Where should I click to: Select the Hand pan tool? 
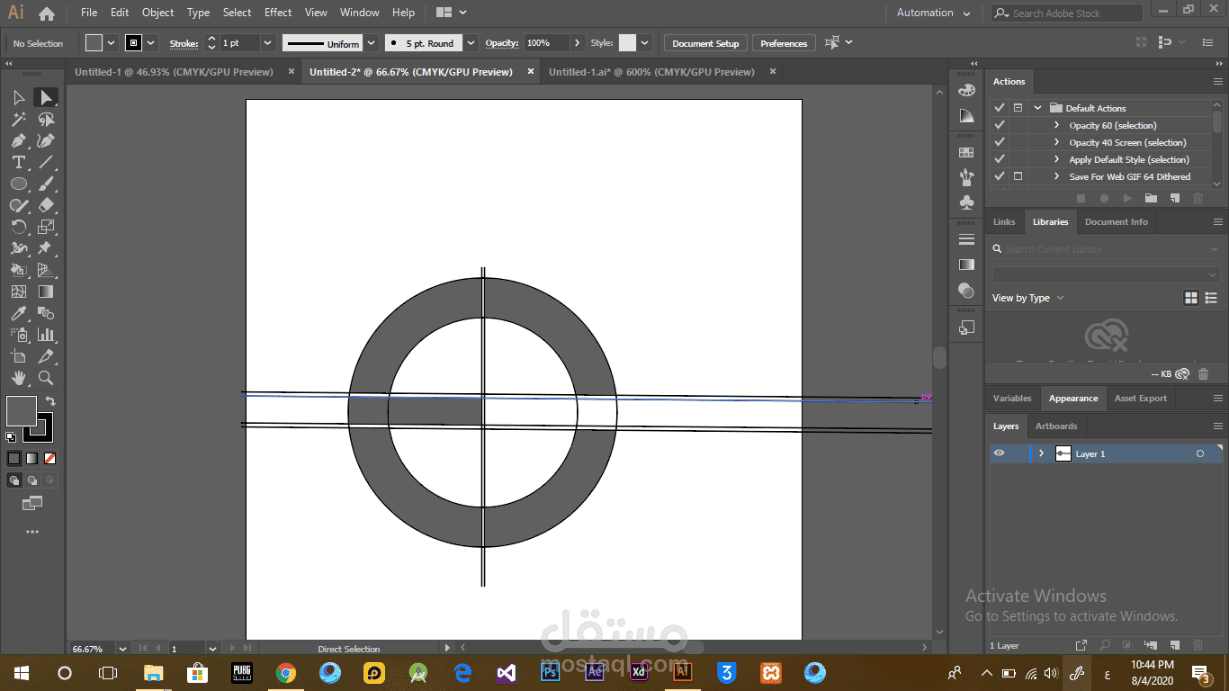[18, 378]
